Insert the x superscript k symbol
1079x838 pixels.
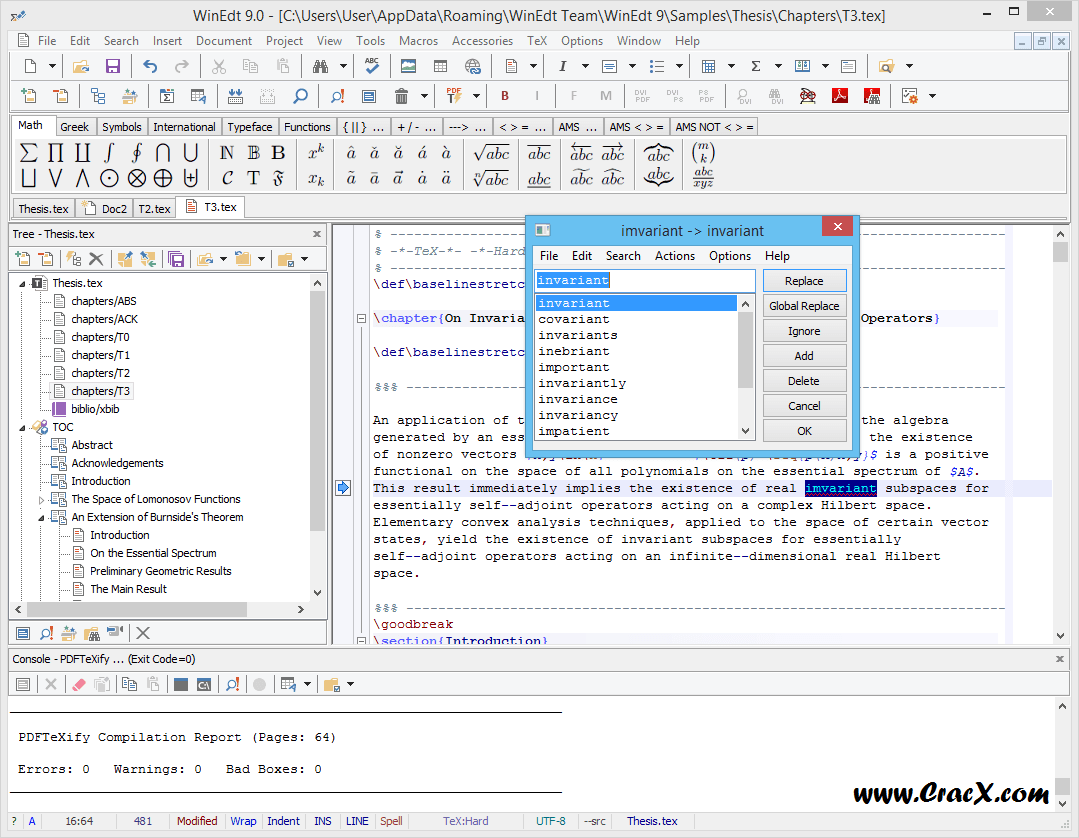(x=316, y=153)
